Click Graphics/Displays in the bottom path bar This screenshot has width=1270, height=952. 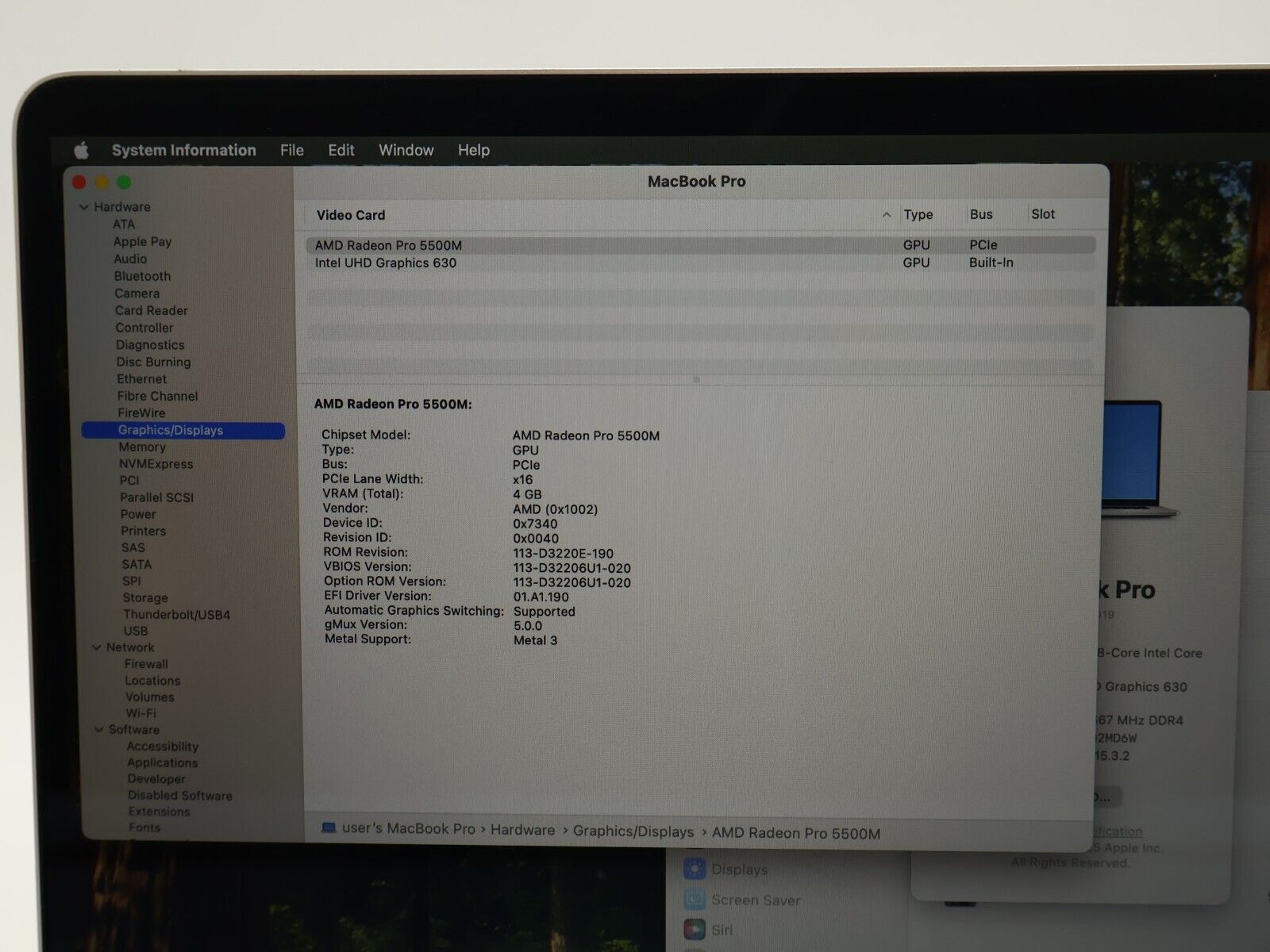pyautogui.click(x=633, y=831)
